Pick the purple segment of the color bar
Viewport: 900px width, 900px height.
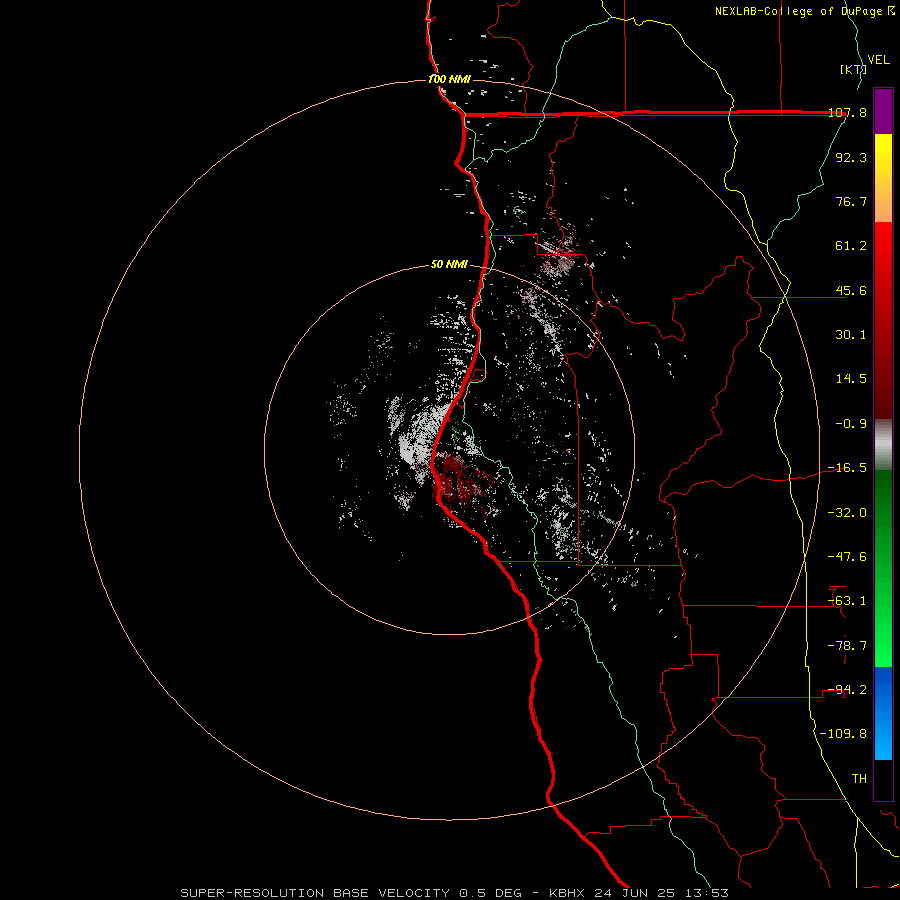coord(883,112)
